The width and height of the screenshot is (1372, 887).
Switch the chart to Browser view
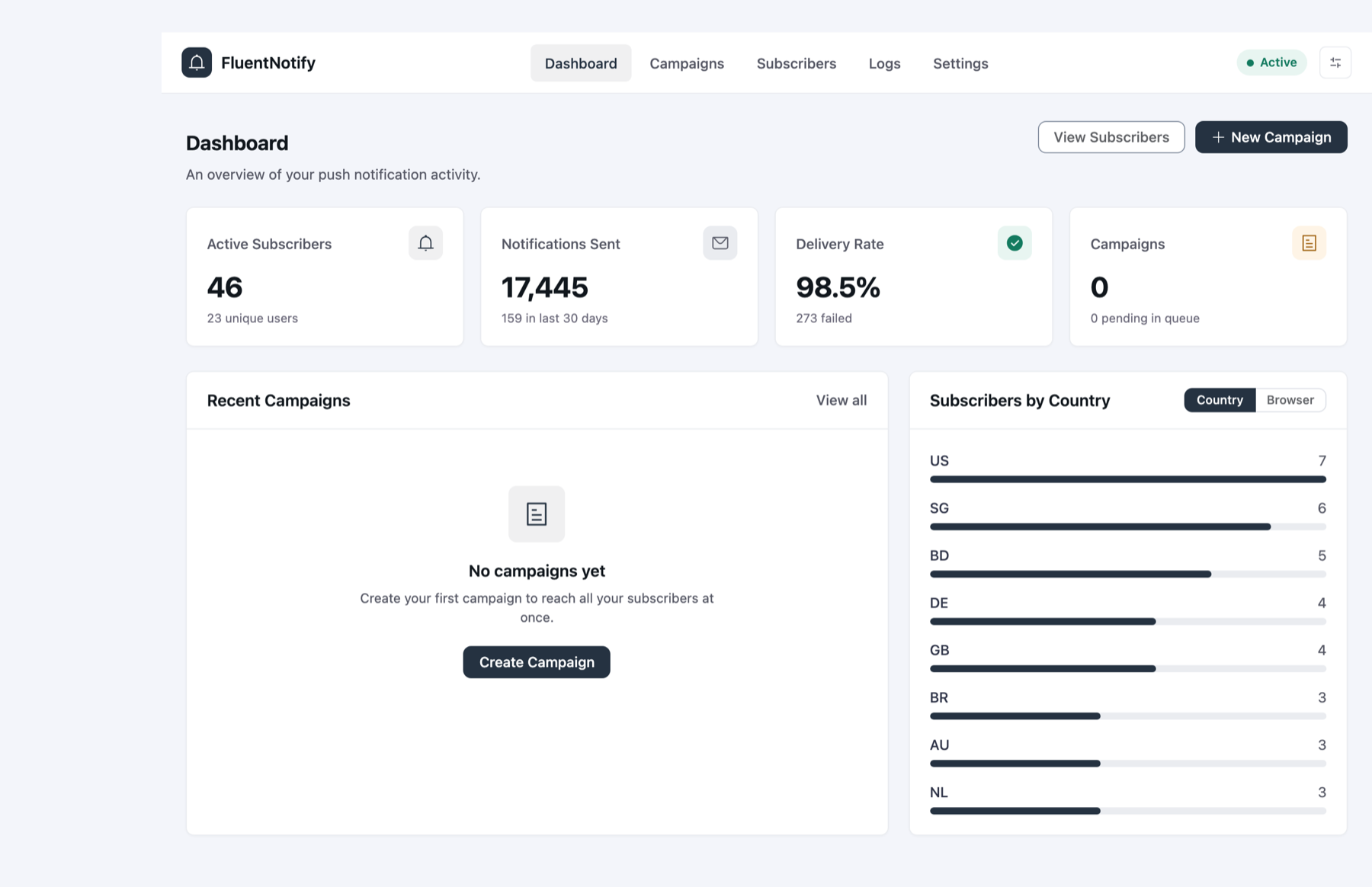(x=1290, y=400)
